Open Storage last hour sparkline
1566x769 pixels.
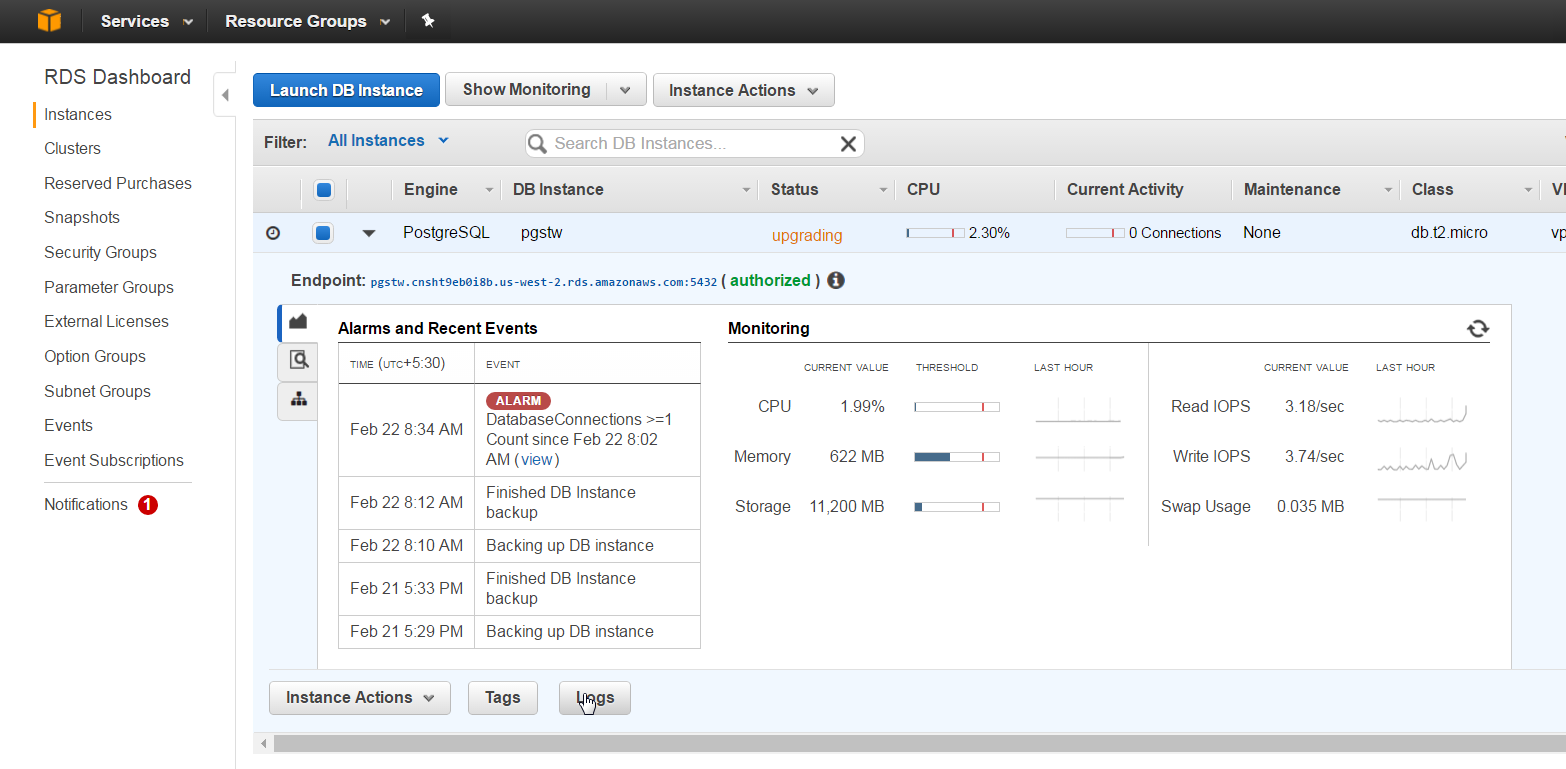1079,507
